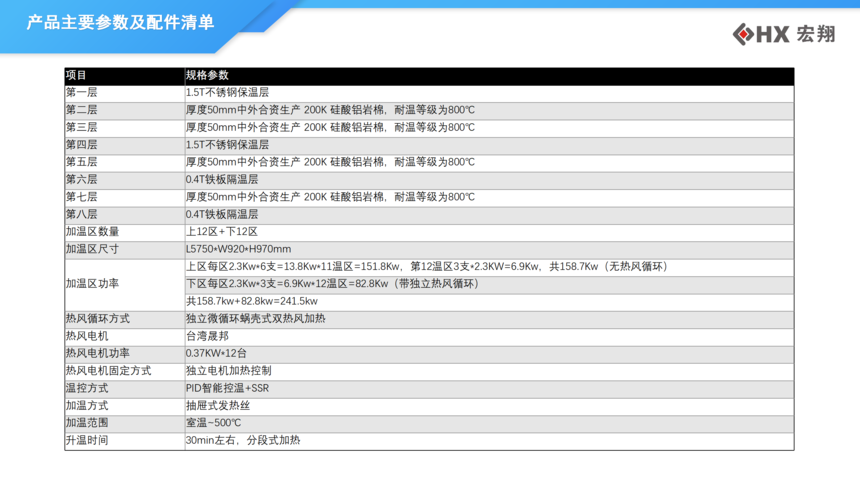
Task: Click the 项目 column header
Action: pyautogui.click(x=77, y=75)
